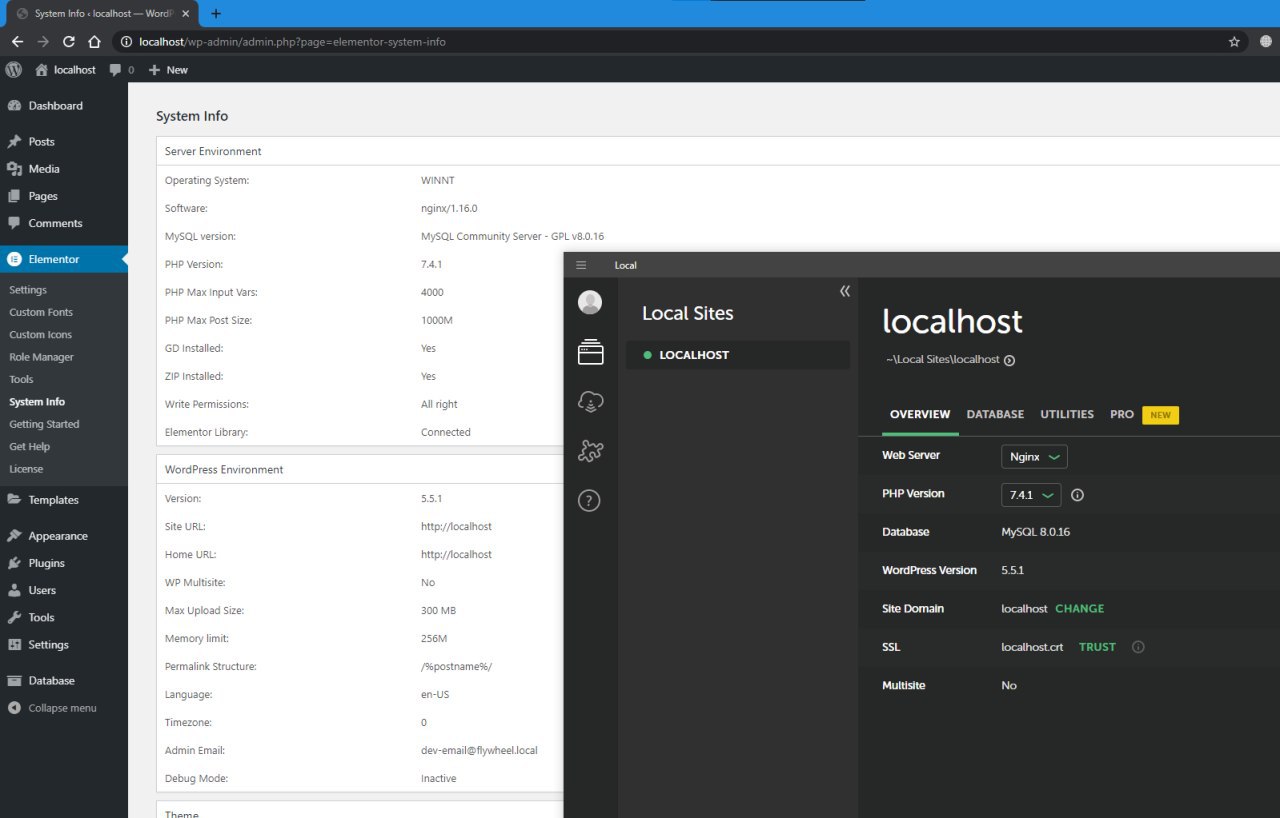Click the browser forward arrow
This screenshot has height=818, width=1280.
pos(43,42)
